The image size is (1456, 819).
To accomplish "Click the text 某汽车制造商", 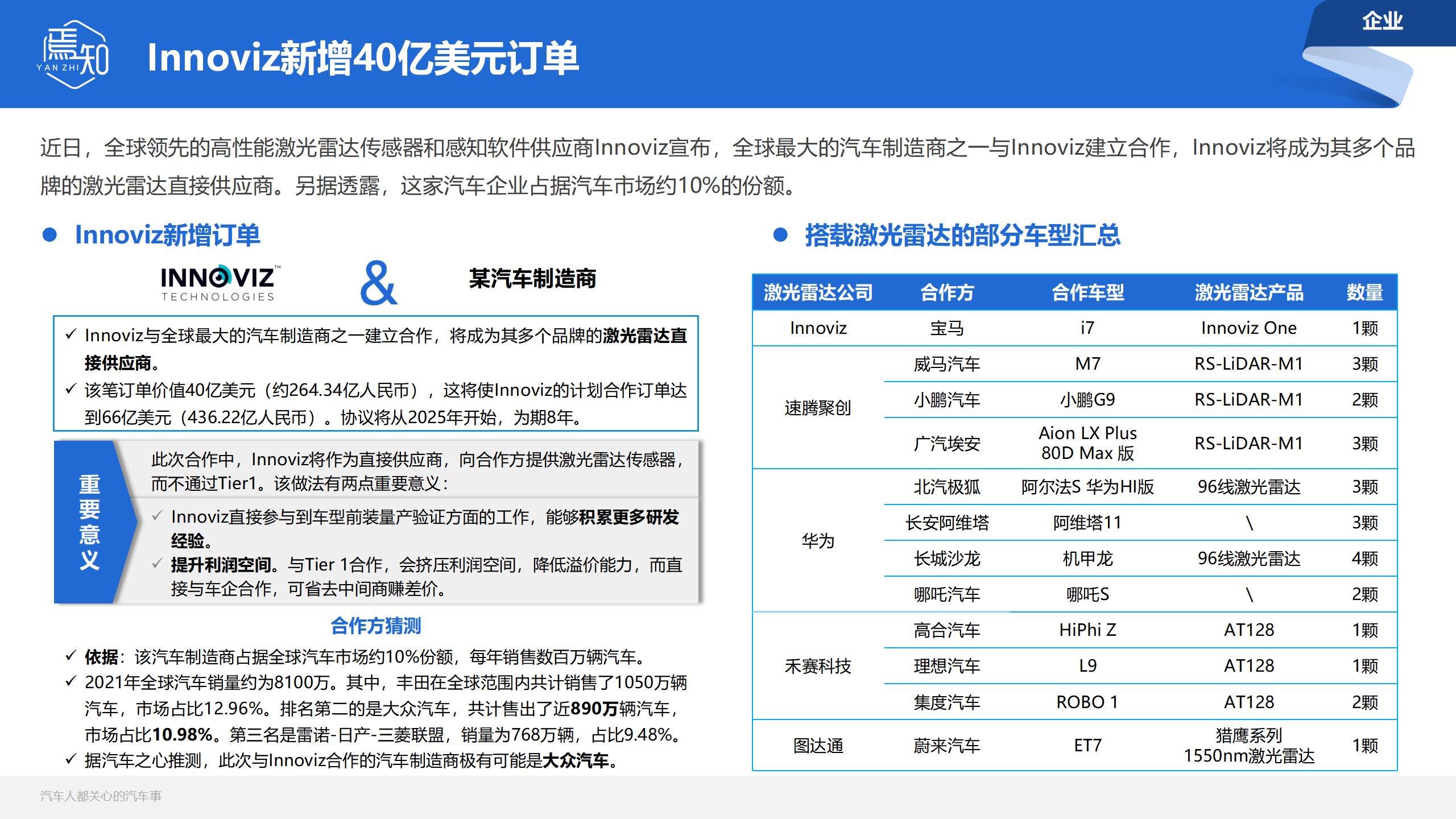I will tap(532, 279).
